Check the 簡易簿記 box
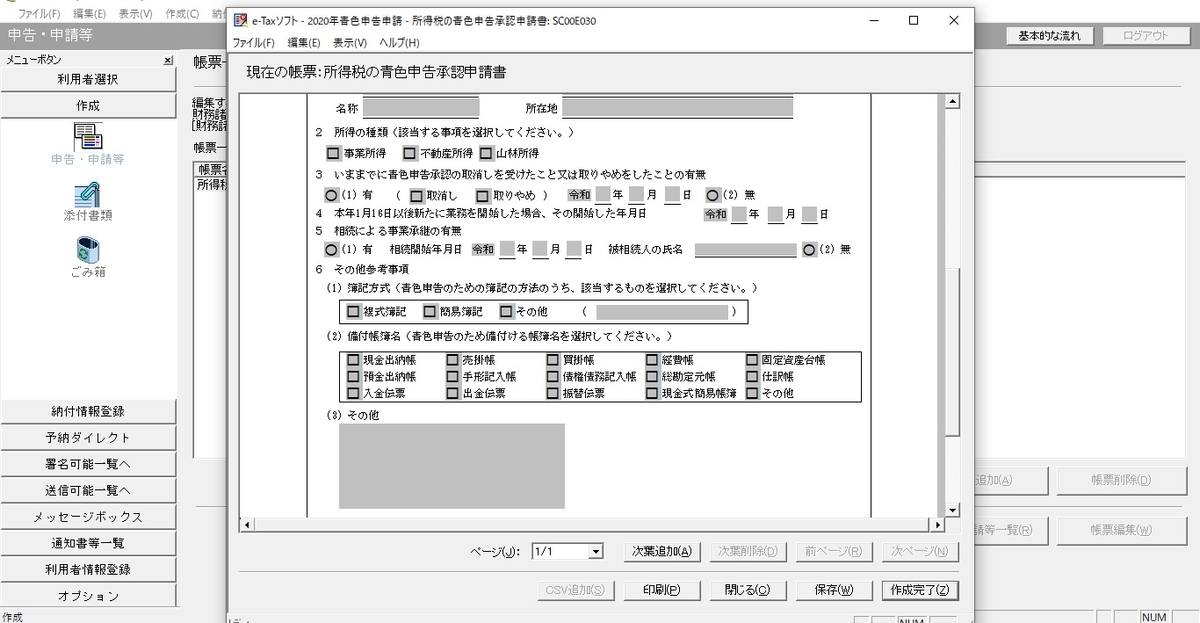The height and width of the screenshot is (623, 1200). (x=430, y=312)
